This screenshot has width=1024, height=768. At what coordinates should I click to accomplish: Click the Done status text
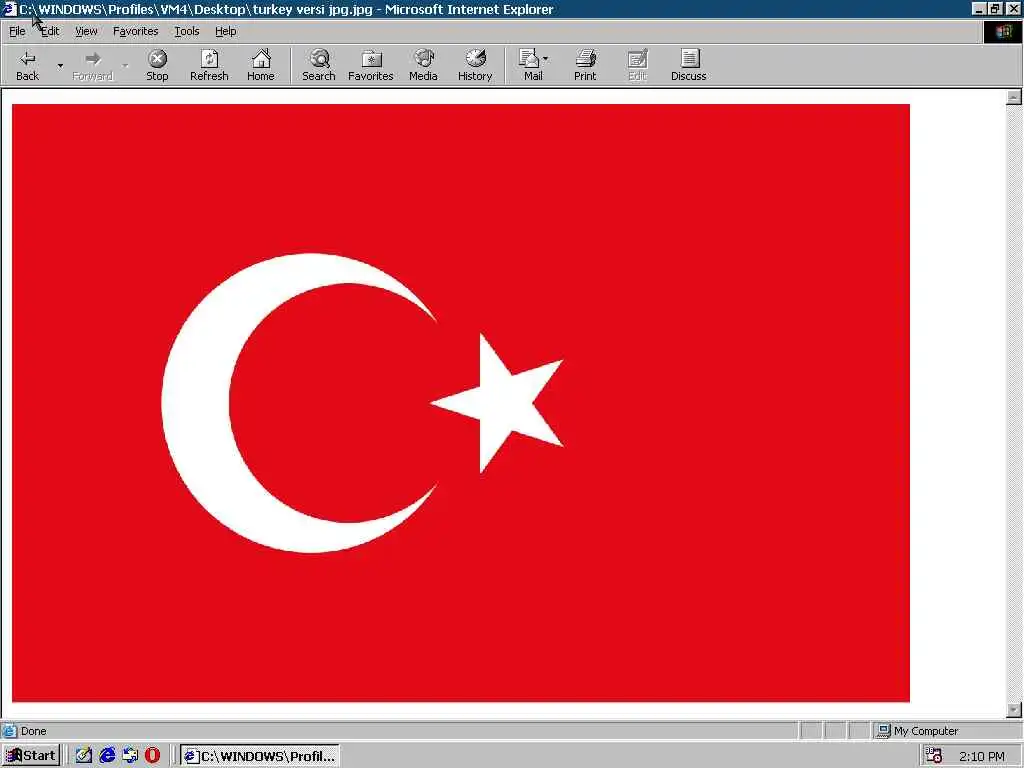coord(33,731)
